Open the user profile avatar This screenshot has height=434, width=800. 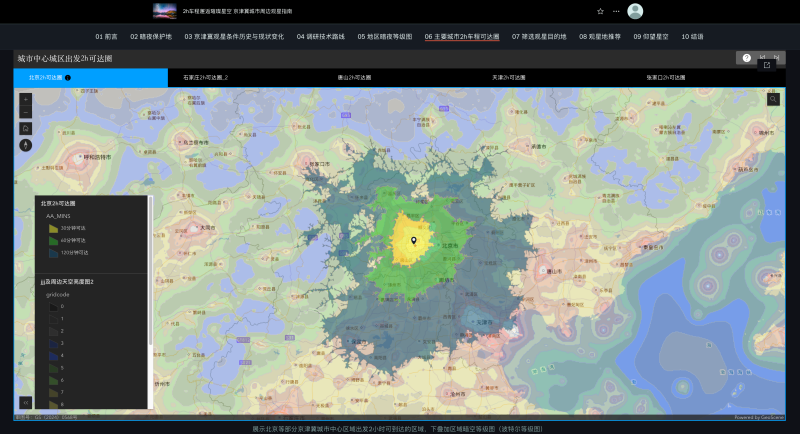click(635, 11)
